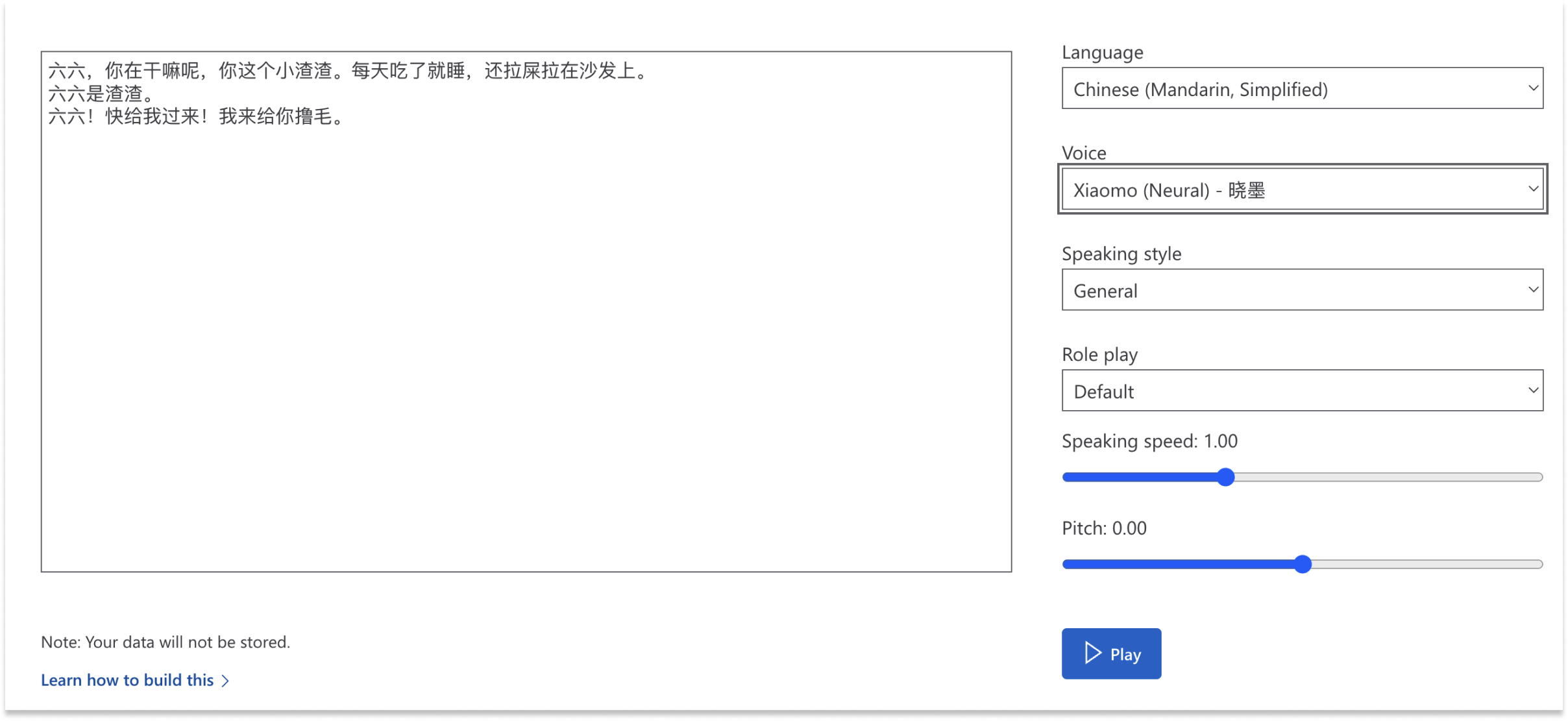Expand the Role play dropdown set to Default

tap(1302, 391)
